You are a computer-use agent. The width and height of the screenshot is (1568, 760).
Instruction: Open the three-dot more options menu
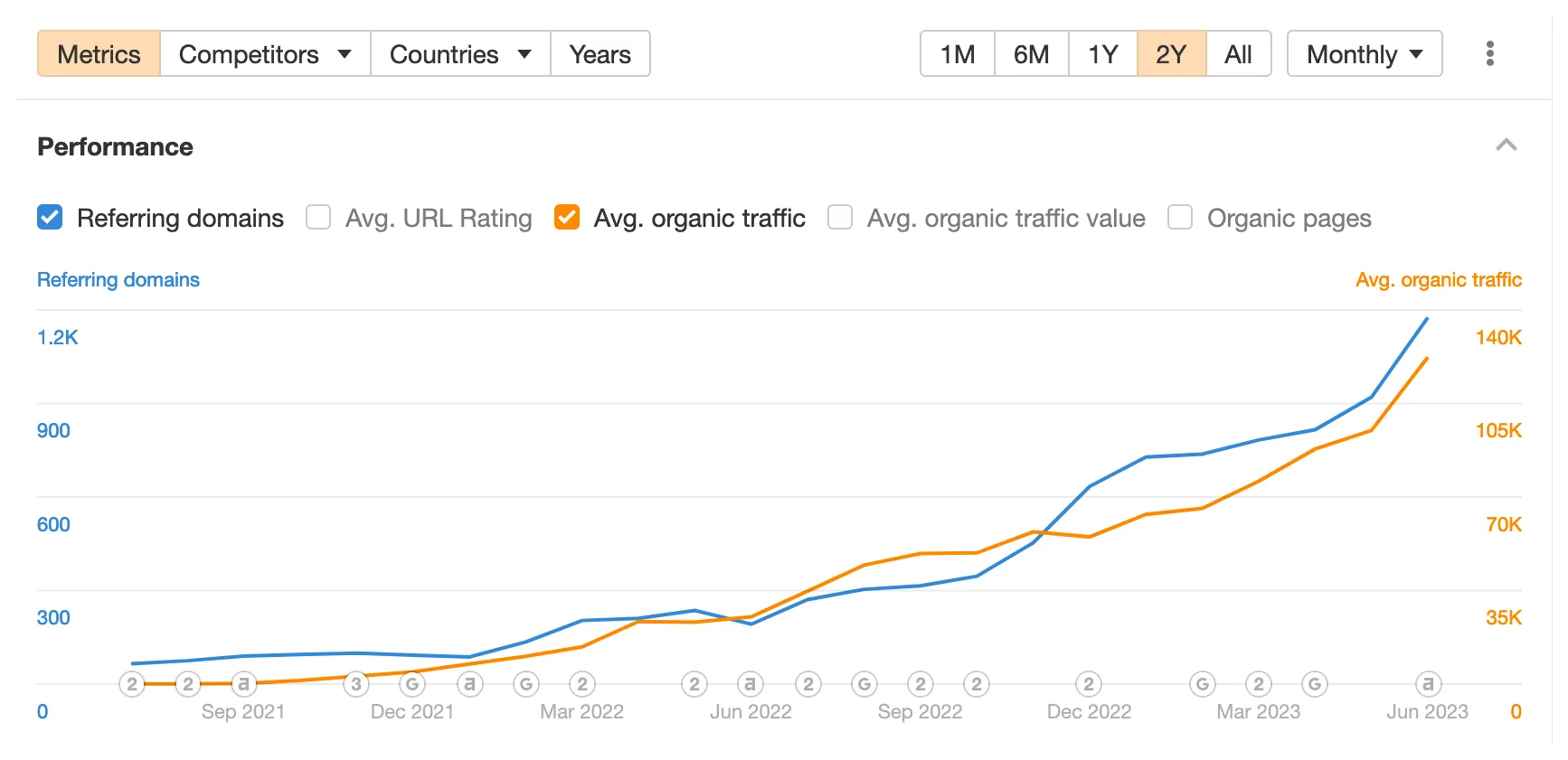[1489, 53]
